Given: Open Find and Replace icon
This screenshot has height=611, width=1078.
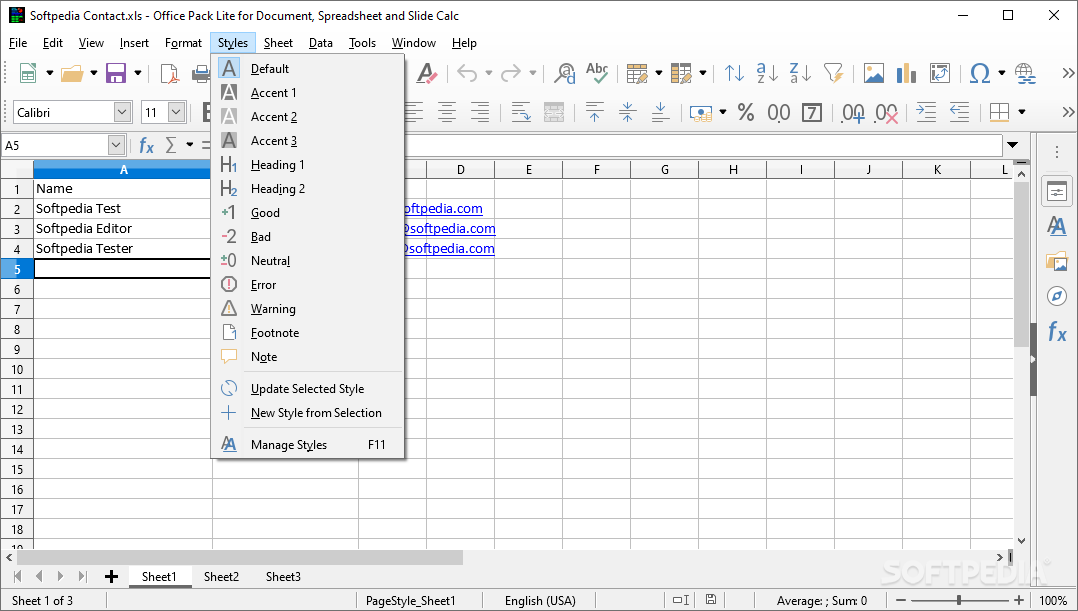Looking at the screenshot, I should (x=565, y=73).
